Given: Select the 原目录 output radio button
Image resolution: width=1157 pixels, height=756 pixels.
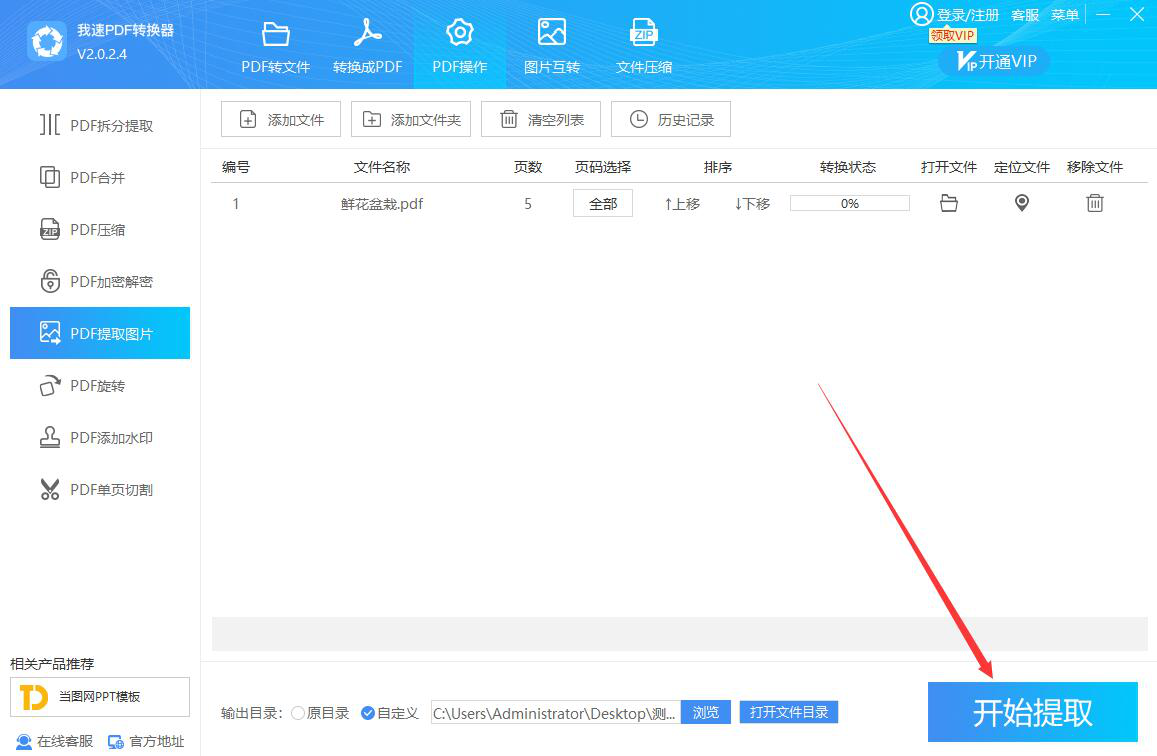Looking at the screenshot, I should (x=298, y=713).
